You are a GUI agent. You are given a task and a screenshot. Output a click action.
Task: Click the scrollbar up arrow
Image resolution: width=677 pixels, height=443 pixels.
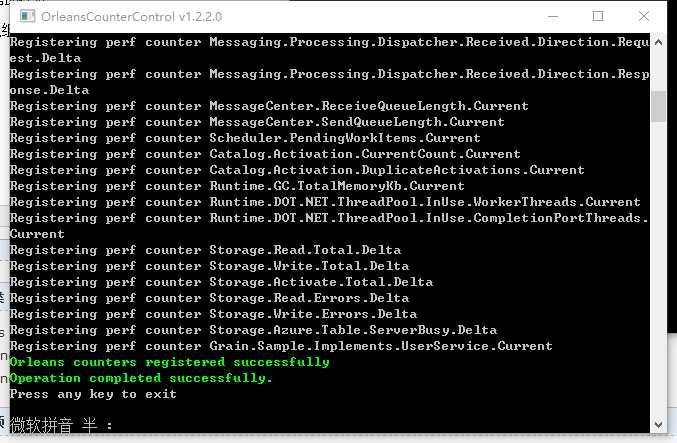[x=658, y=41]
